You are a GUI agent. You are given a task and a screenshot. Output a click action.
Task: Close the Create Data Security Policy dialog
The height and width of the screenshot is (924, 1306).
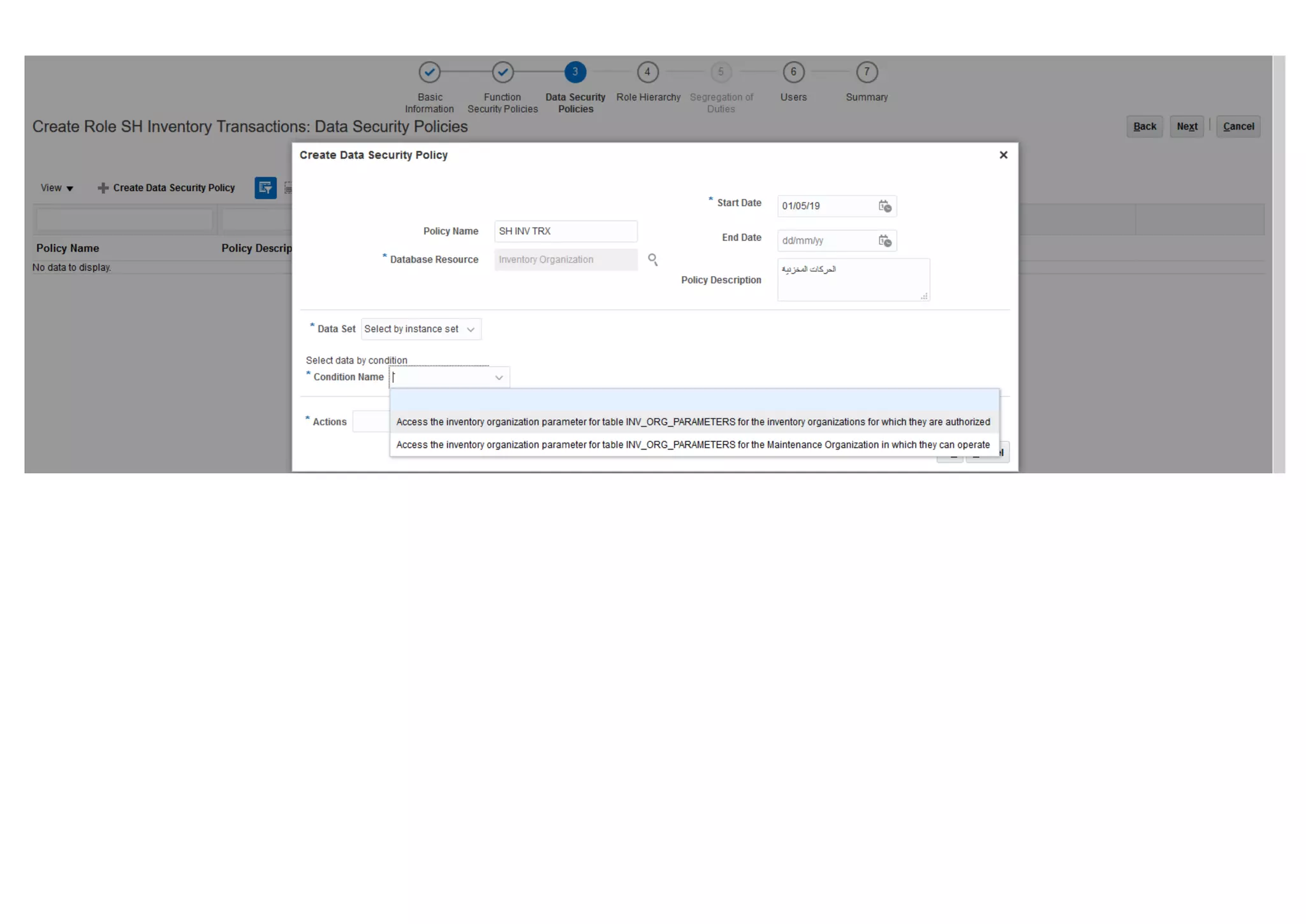click(x=1003, y=155)
